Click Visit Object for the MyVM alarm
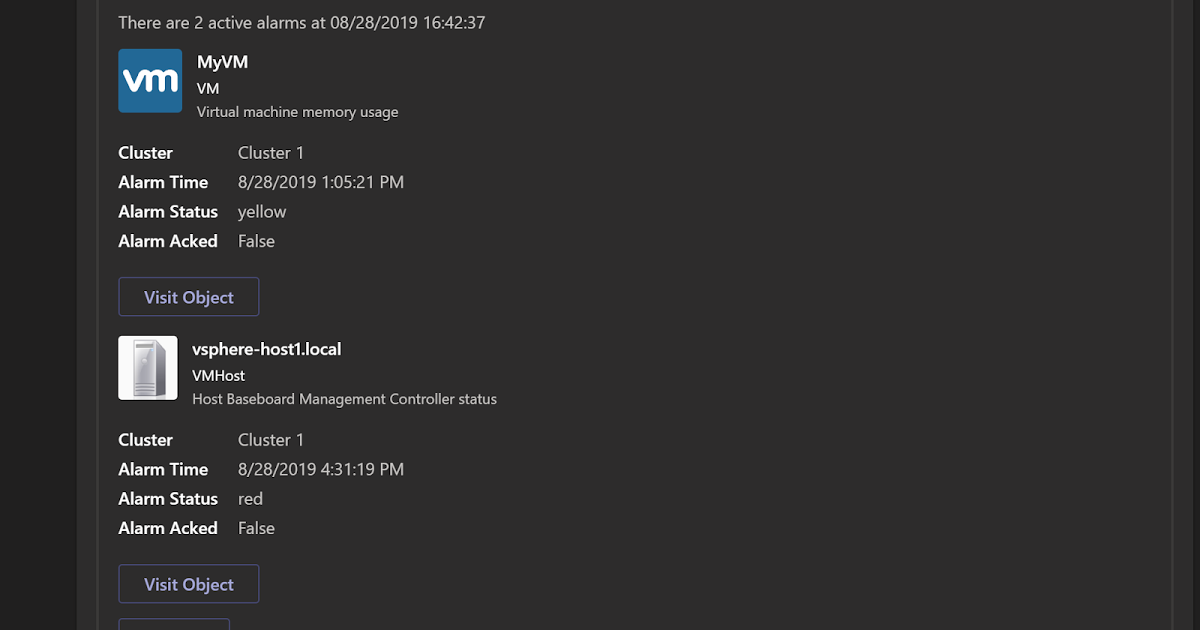This screenshot has height=630, width=1200. tap(188, 296)
